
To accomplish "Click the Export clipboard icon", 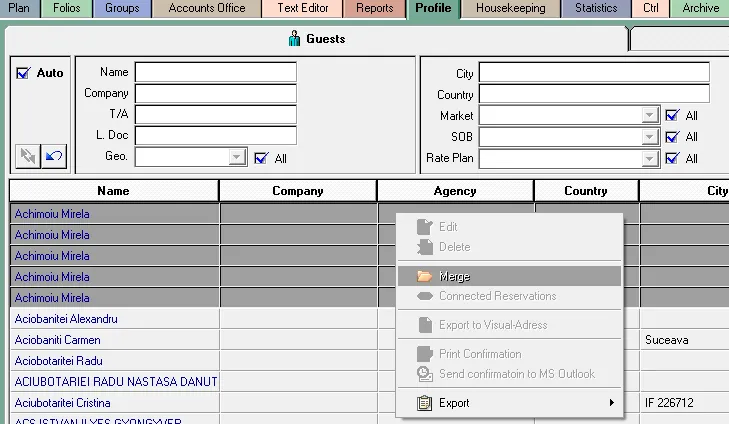I will (x=424, y=403).
